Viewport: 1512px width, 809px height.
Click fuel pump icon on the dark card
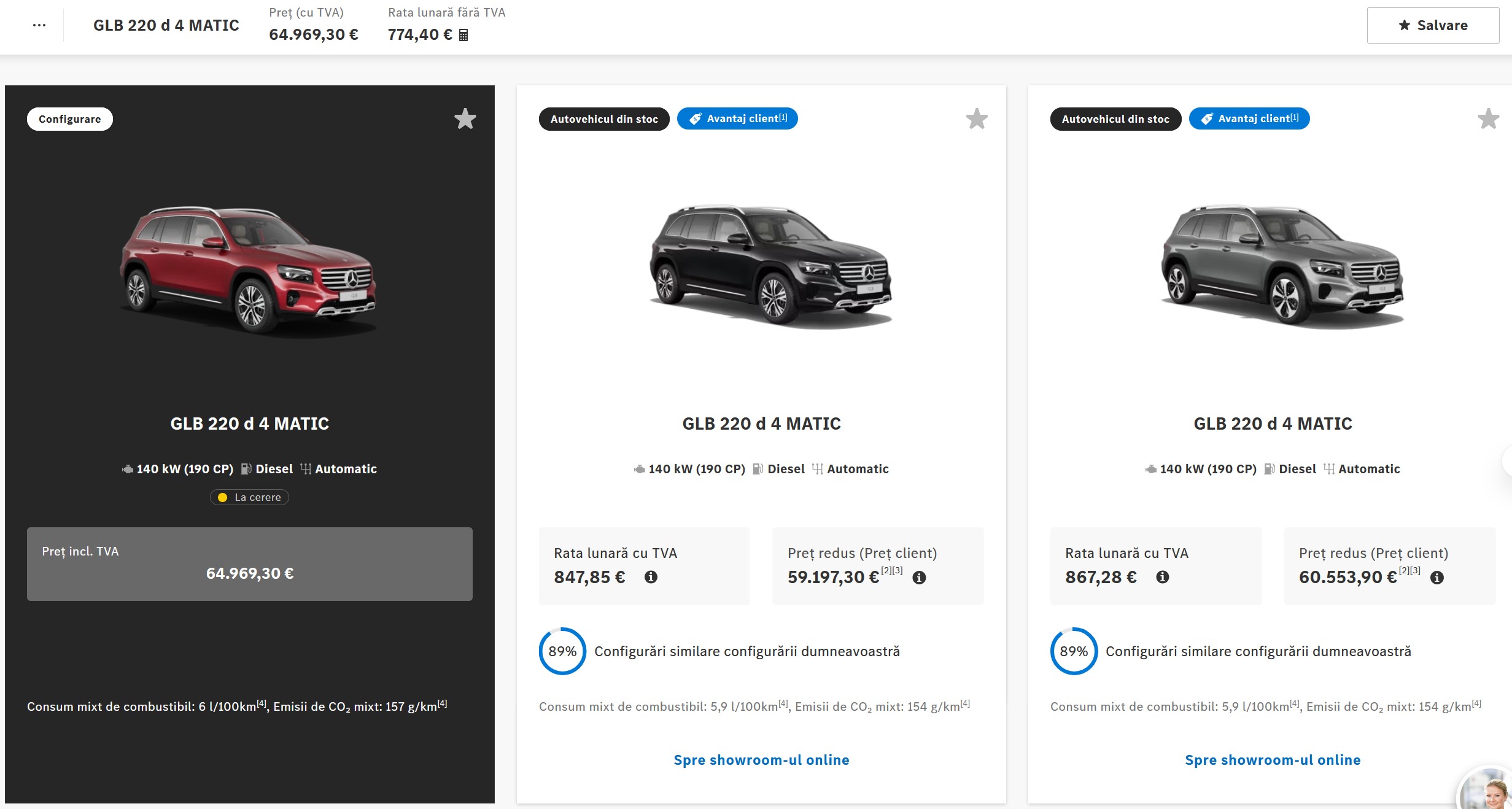(246, 469)
